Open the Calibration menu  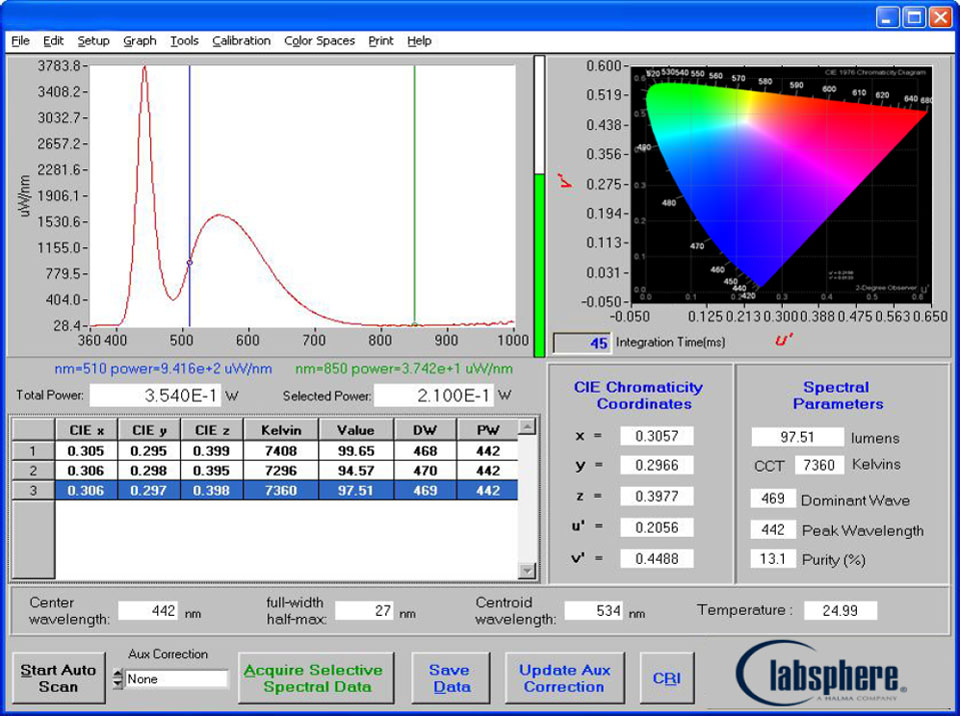tap(241, 41)
